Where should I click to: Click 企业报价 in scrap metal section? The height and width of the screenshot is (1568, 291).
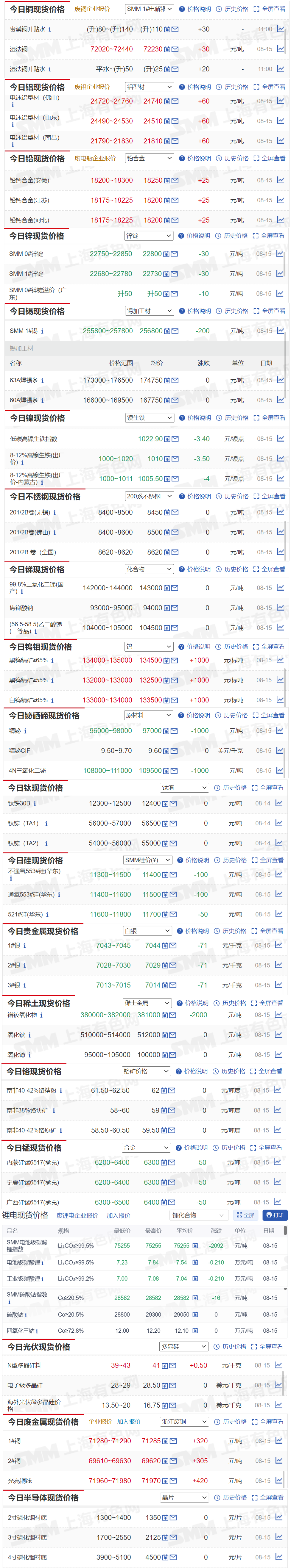(x=100, y=1422)
